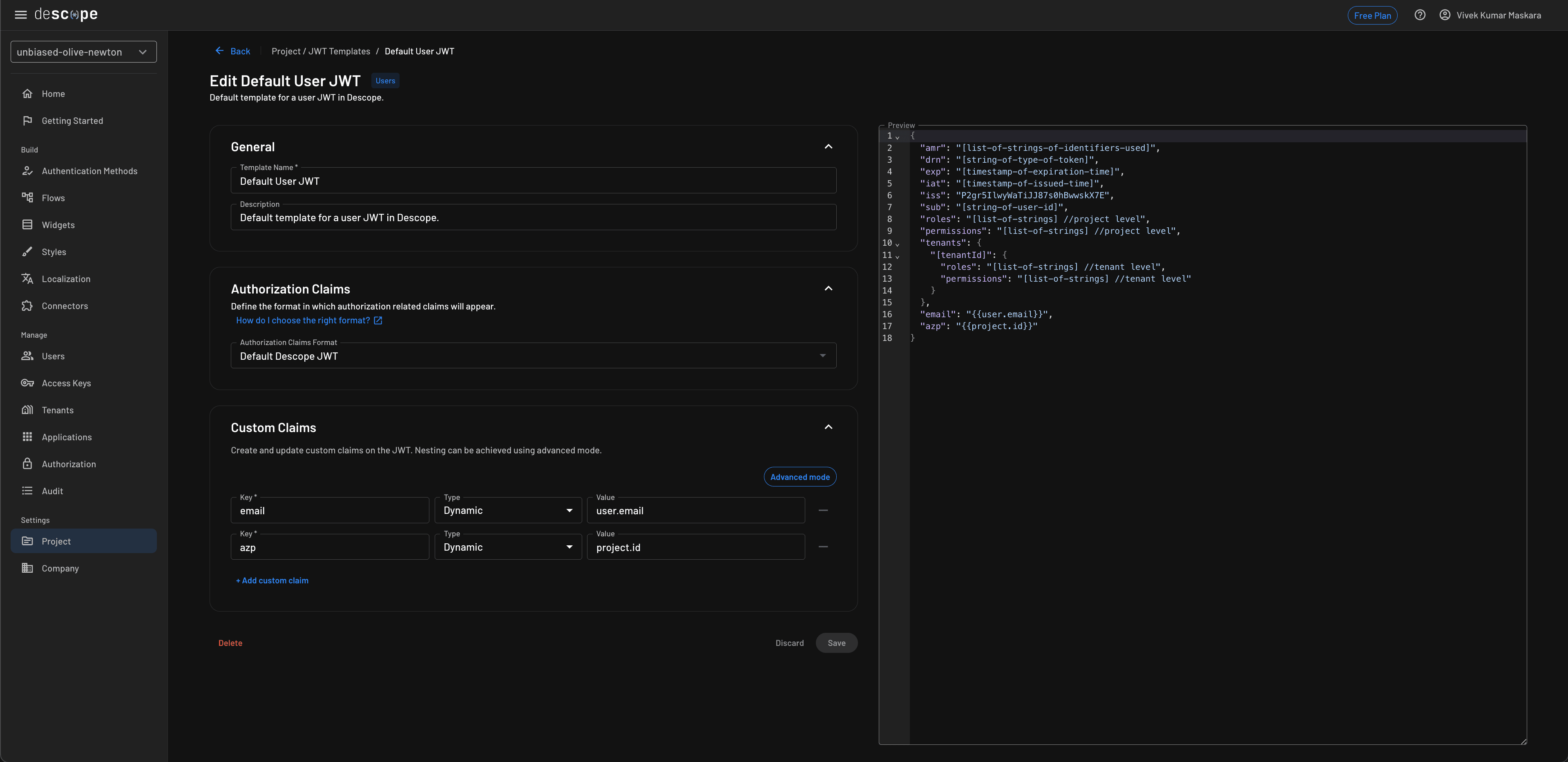Click the Styles brush icon

coord(27,251)
